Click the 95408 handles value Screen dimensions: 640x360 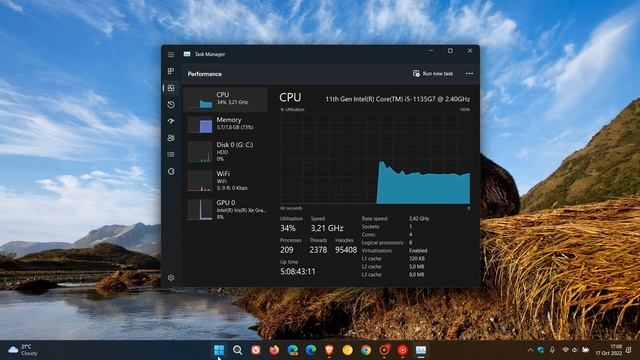coord(346,250)
